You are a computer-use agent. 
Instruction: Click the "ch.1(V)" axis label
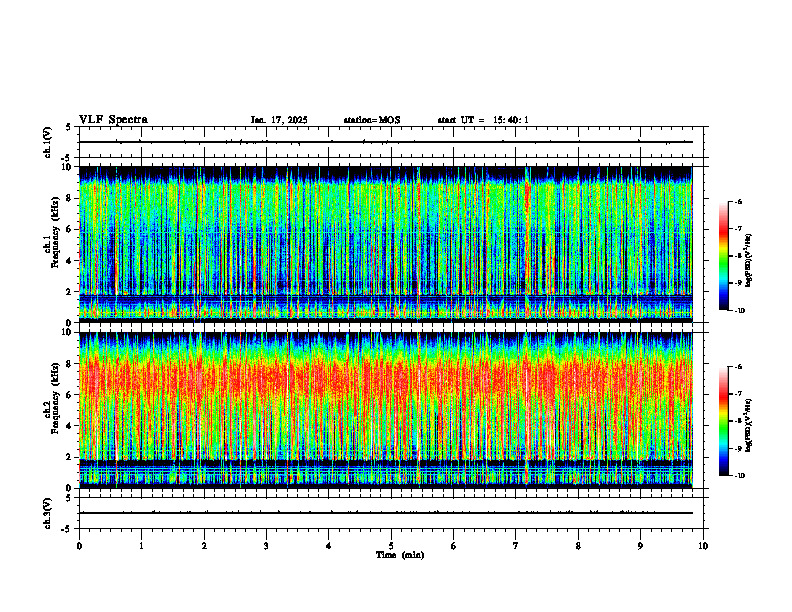click(x=47, y=142)
